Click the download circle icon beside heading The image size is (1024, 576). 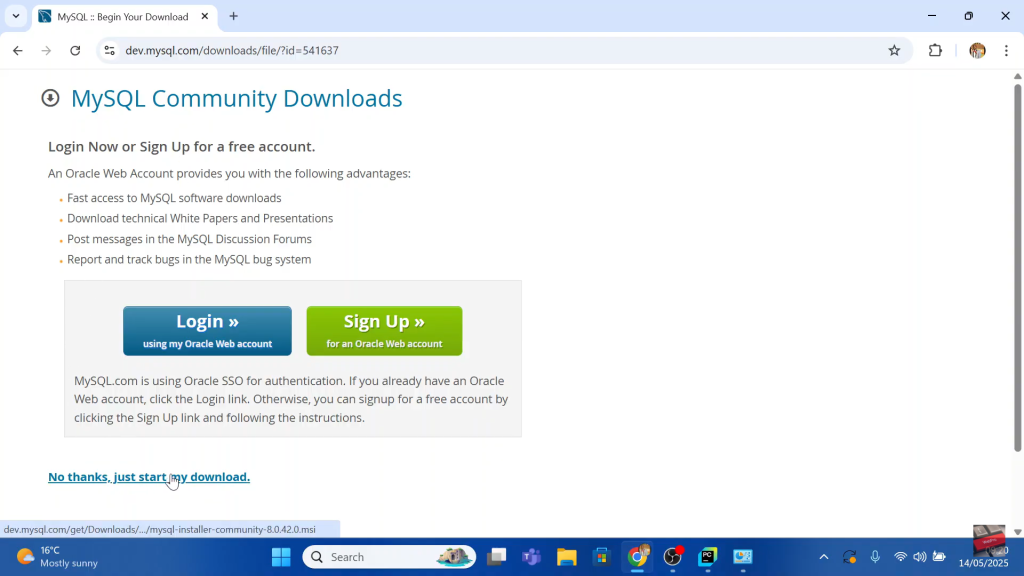(50, 98)
